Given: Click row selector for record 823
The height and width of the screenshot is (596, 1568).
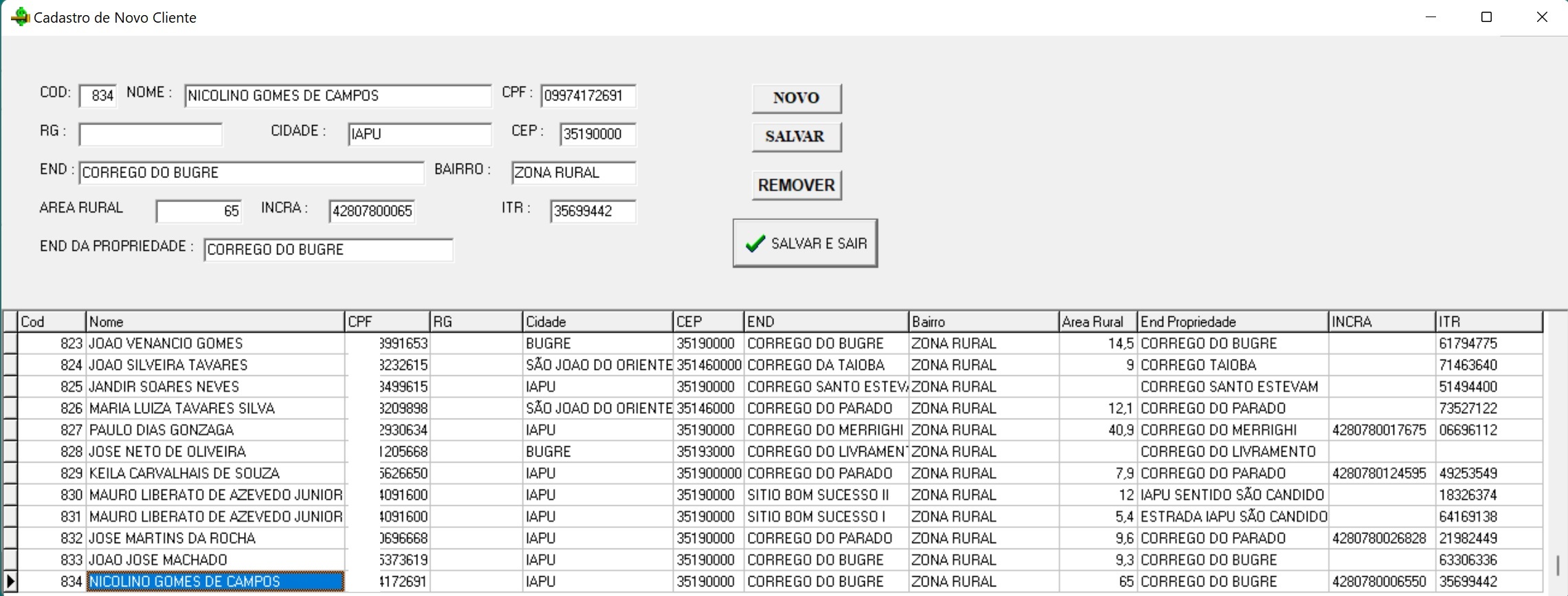Looking at the screenshot, I should pos(10,344).
